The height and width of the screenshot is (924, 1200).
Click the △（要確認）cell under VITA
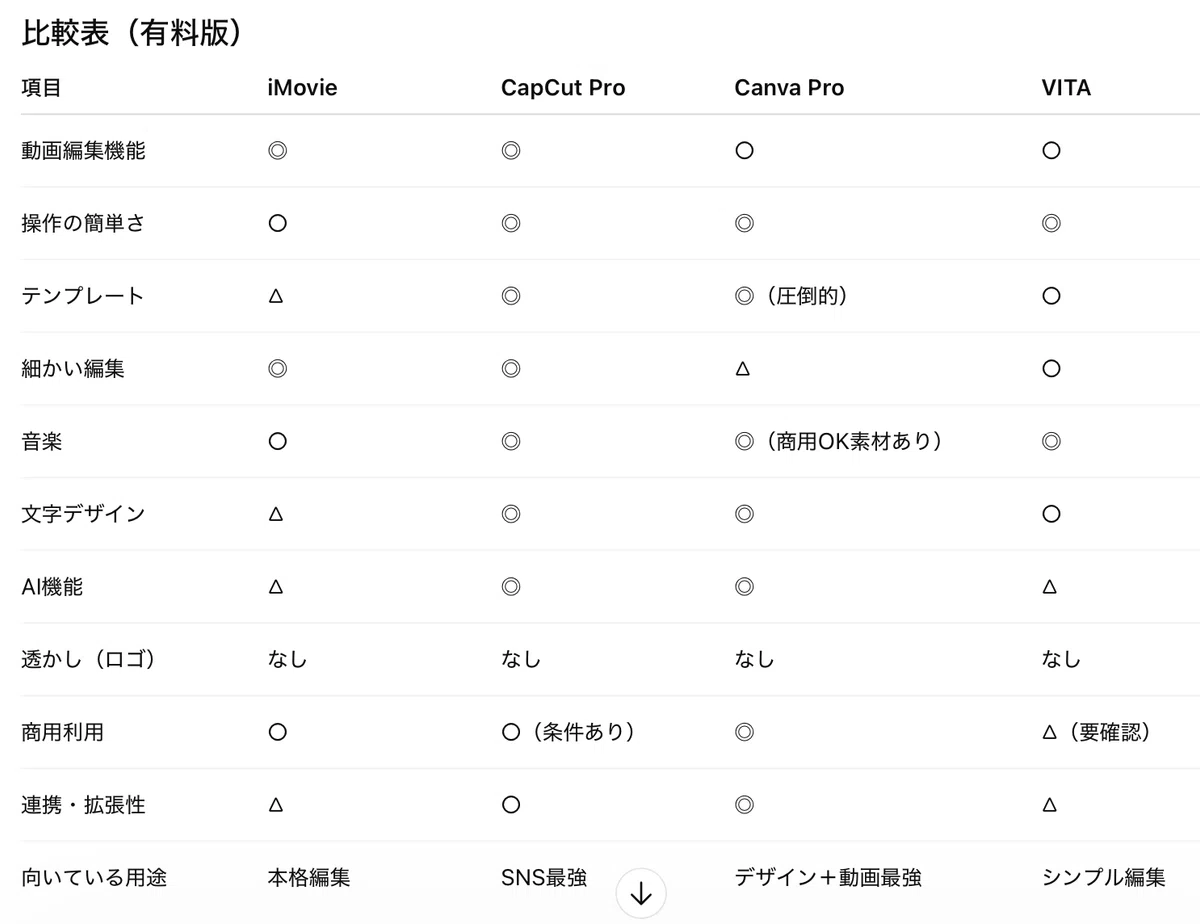(x=1096, y=732)
